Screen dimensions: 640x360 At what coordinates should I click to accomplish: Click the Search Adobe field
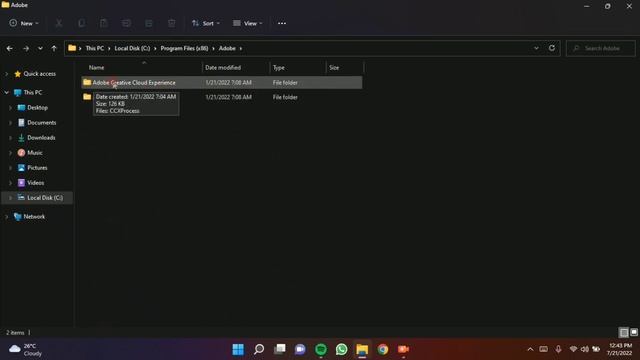pyautogui.click(x=601, y=48)
